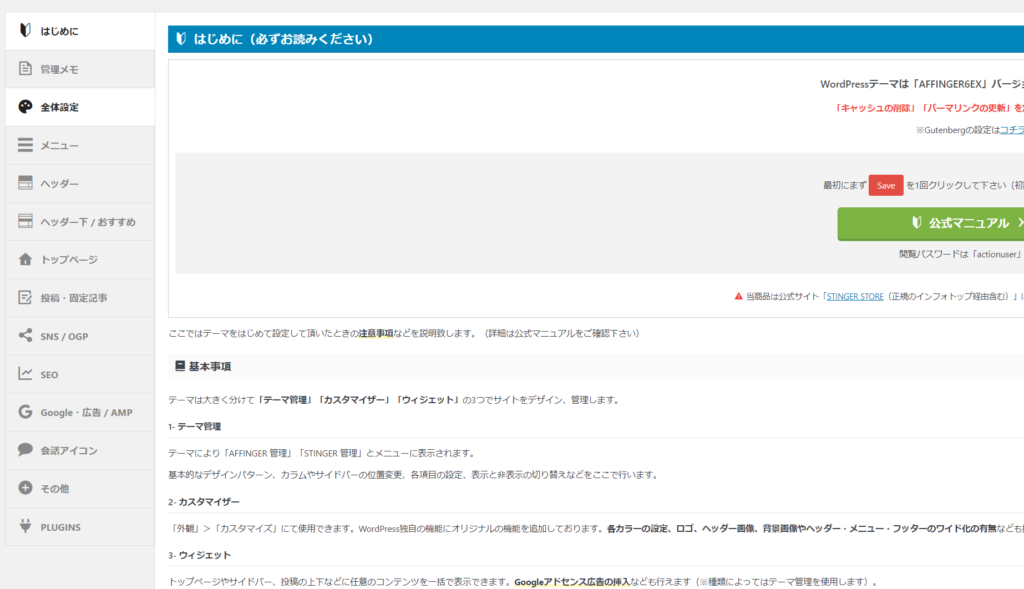The width and height of the screenshot is (1024, 589).
Task: Open the 投稿・固定記事 tab
Action: (80, 298)
